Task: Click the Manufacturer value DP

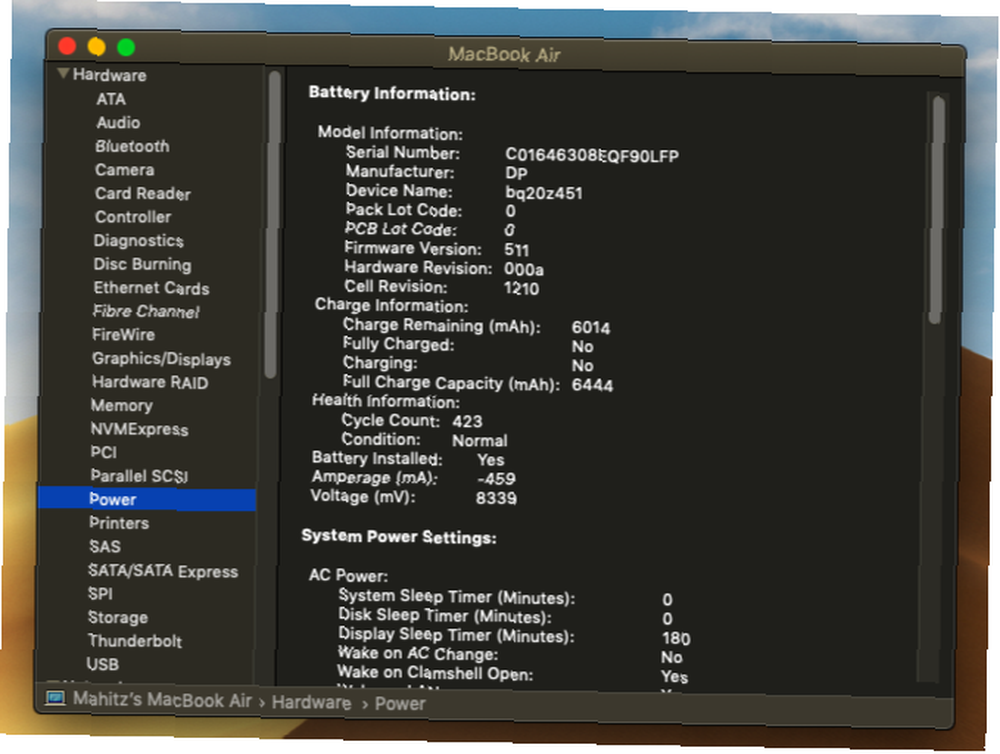Action: click(x=516, y=174)
